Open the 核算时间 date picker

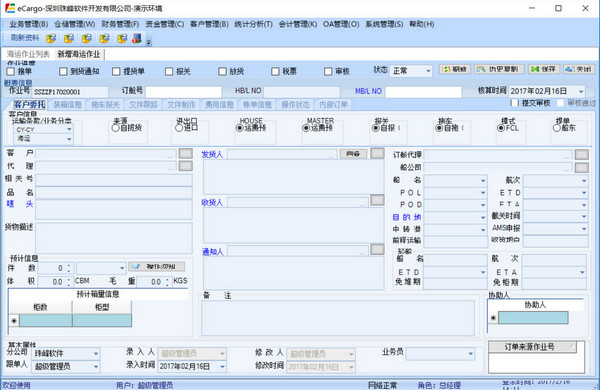[581, 91]
